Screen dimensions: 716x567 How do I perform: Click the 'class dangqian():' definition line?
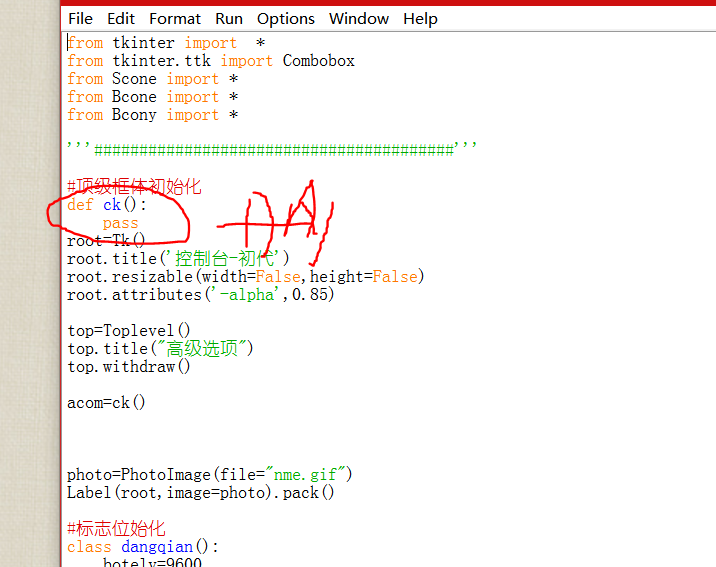(x=142, y=547)
